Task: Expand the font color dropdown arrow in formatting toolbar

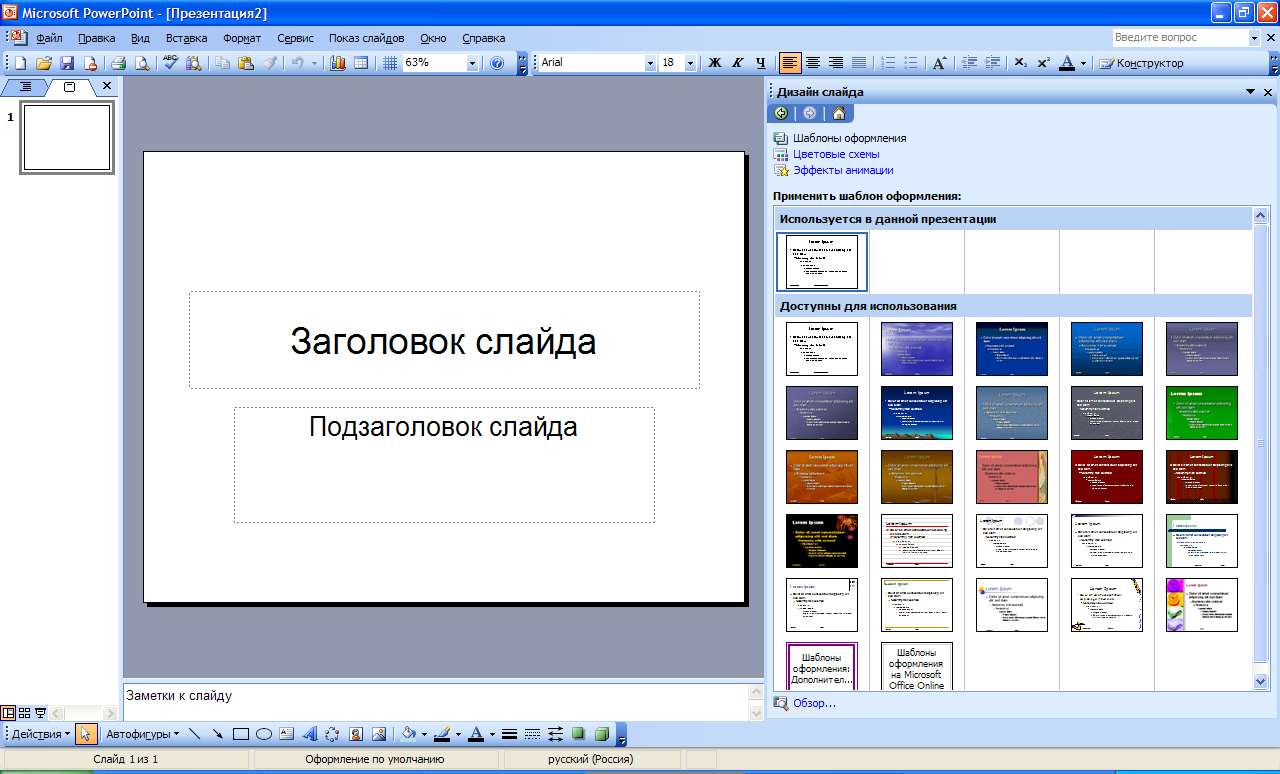Action: tap(1083, 63)
